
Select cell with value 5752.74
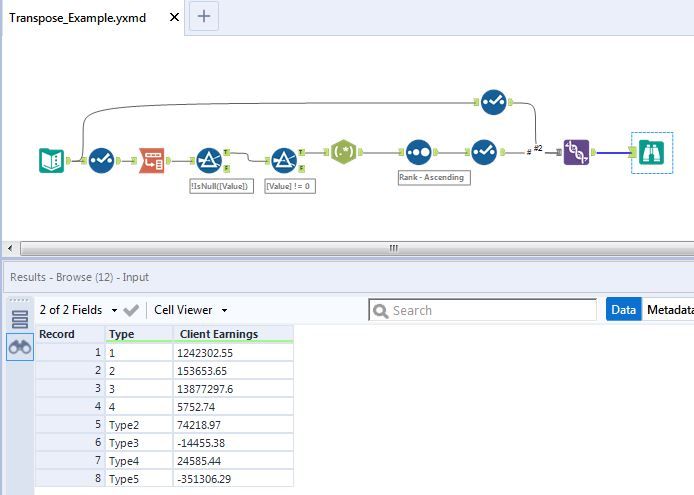[233, 407]
